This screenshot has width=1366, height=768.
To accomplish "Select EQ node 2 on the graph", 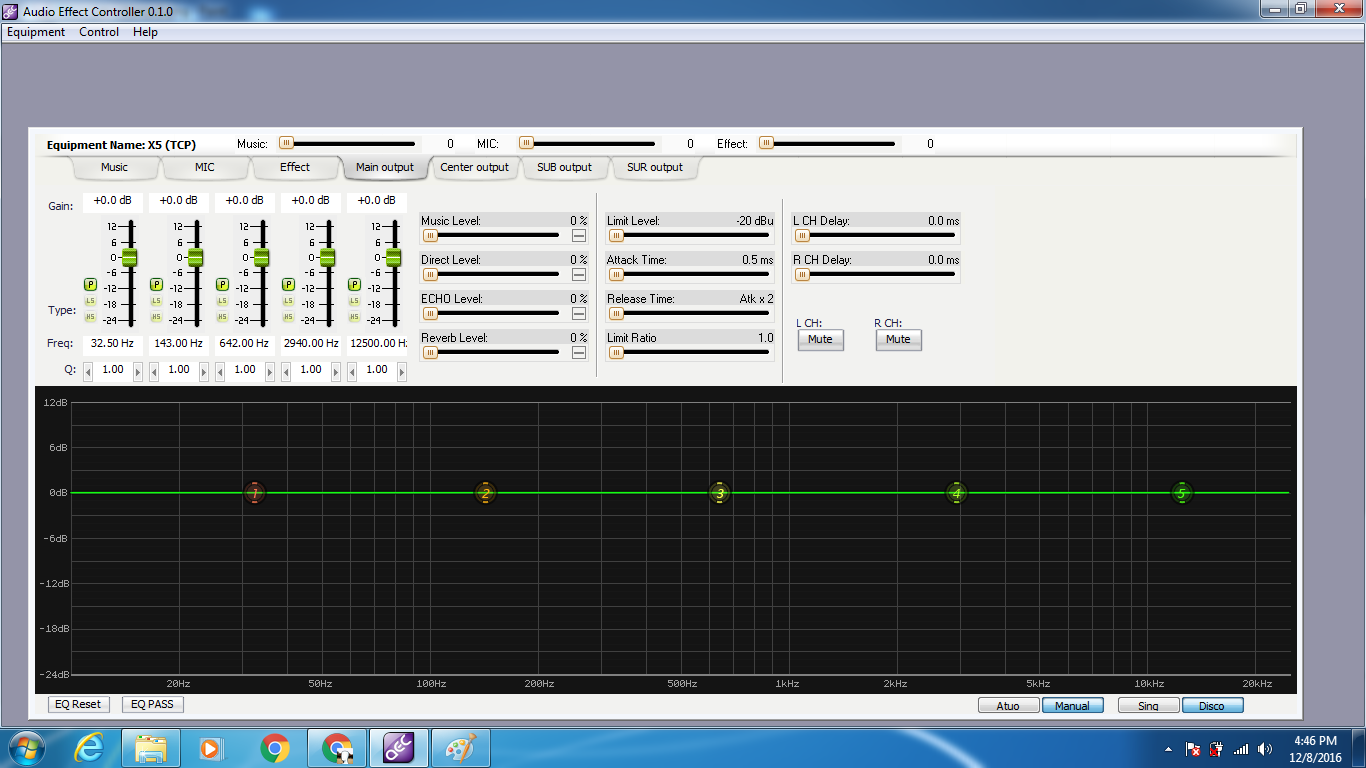I will coord(485,493).
